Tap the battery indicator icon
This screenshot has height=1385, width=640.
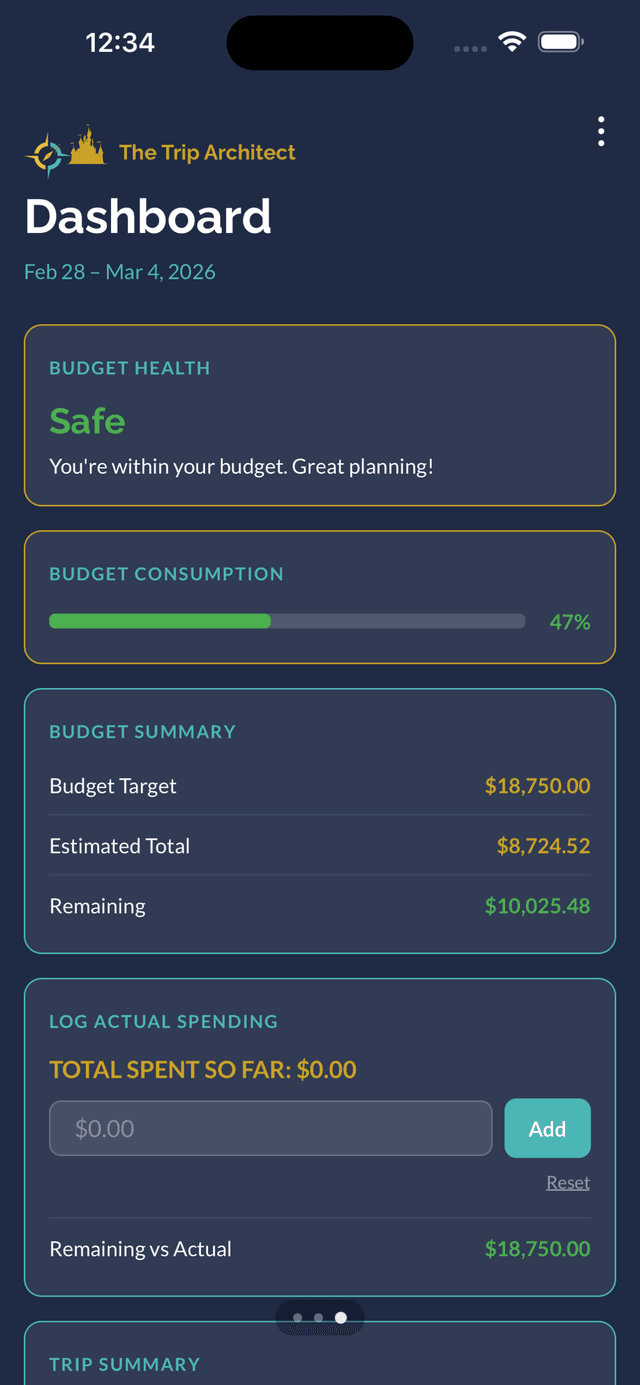point(561,42)
